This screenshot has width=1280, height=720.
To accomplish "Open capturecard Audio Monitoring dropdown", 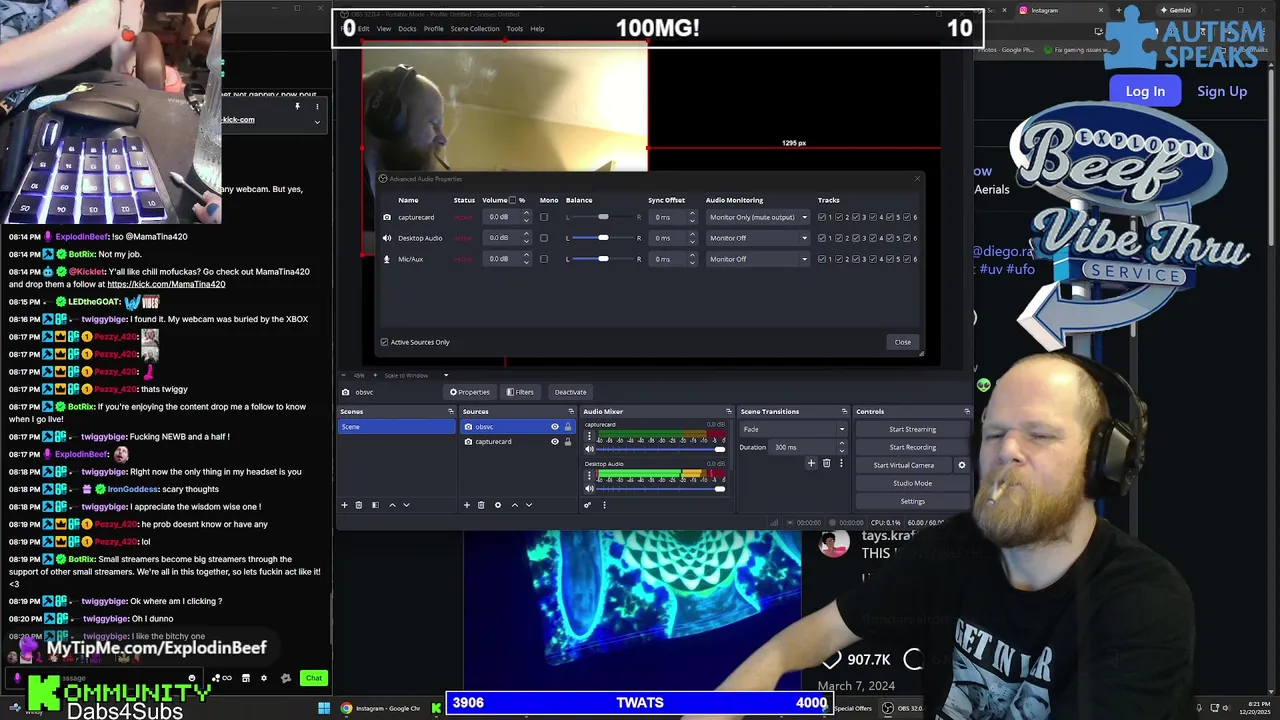I will [757, 217].
